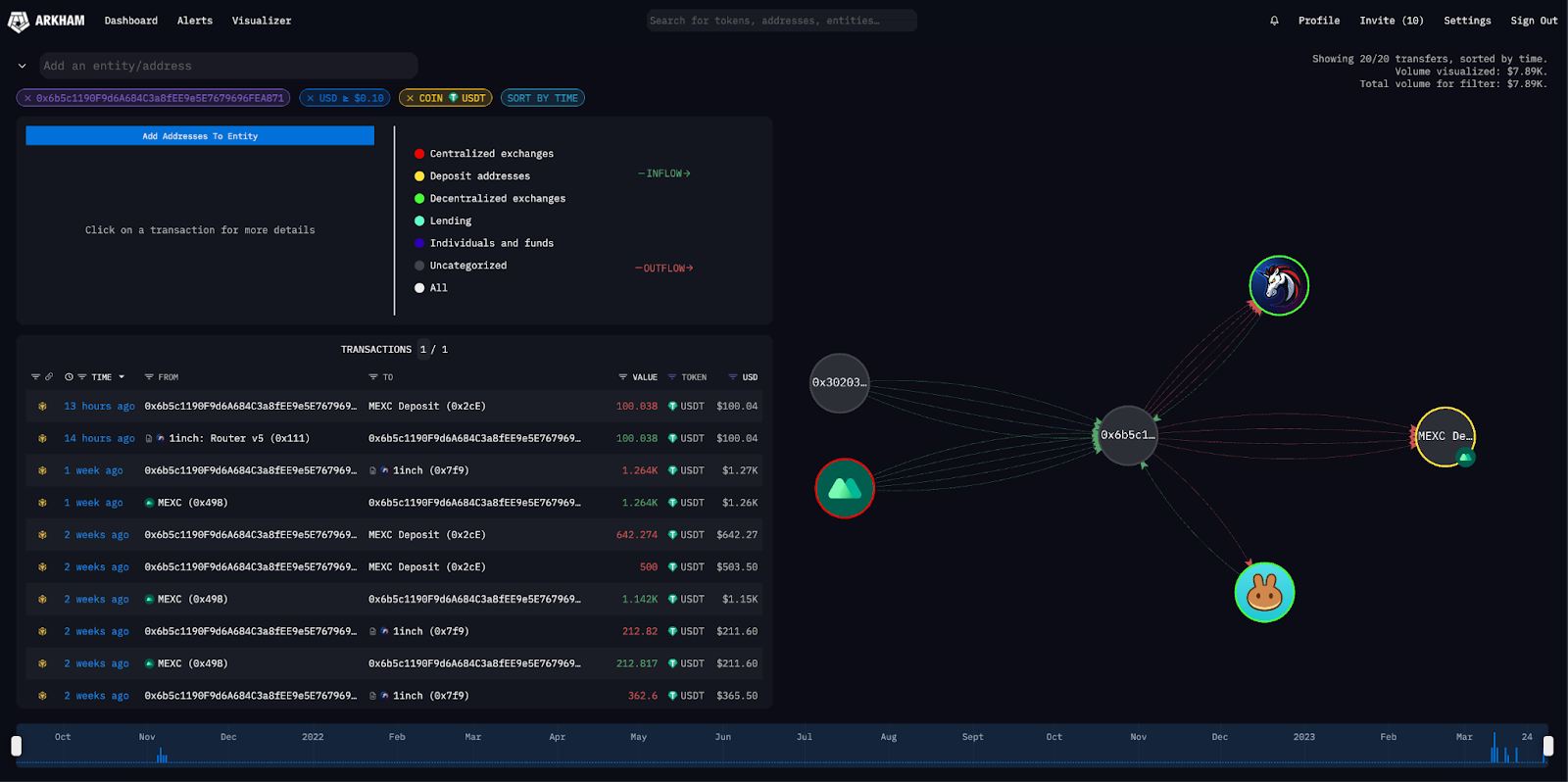
Task: Open the VALUE column filter icon
Action: 622,377
